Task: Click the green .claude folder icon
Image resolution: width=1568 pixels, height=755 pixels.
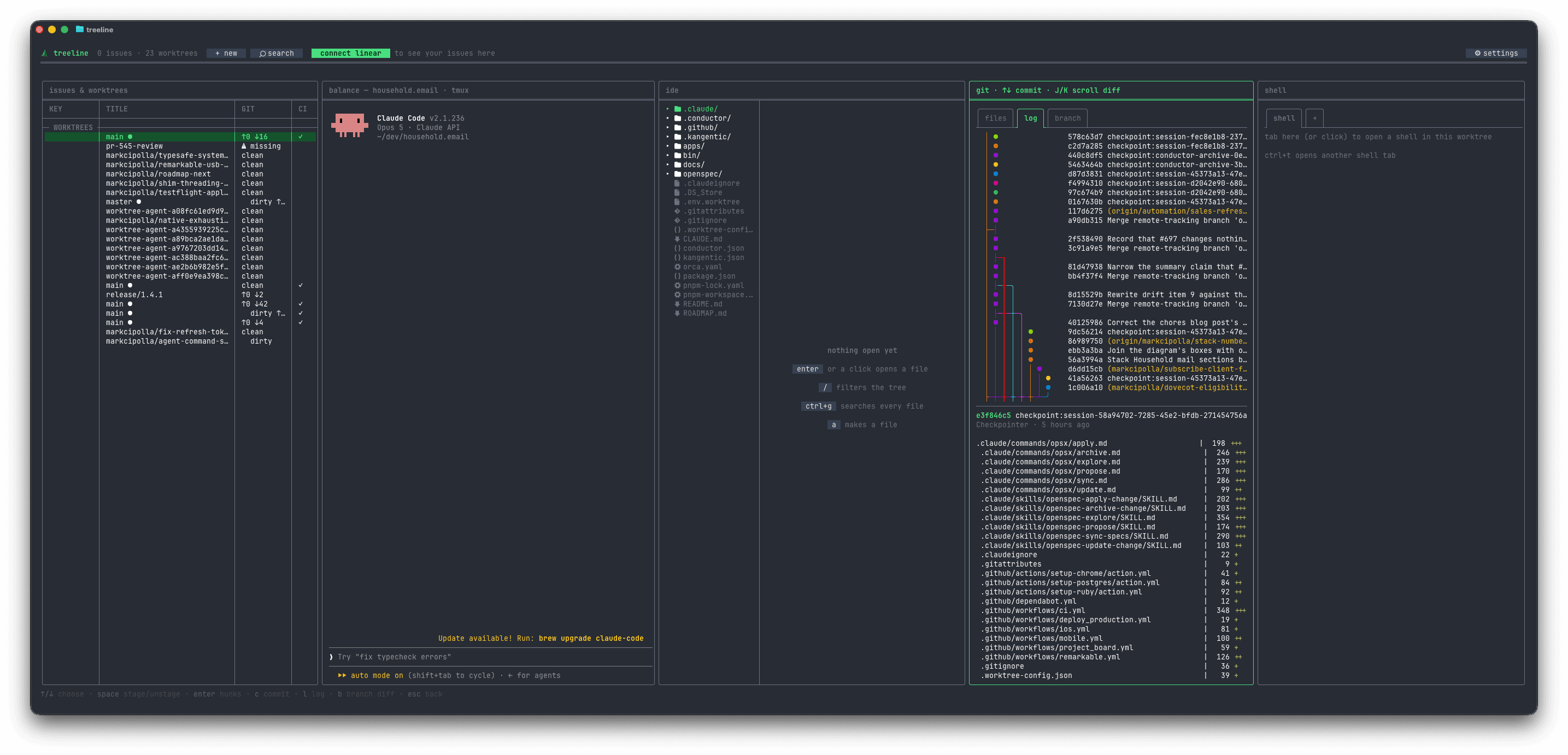Action: pyautogui.click(x=678, y=109)
